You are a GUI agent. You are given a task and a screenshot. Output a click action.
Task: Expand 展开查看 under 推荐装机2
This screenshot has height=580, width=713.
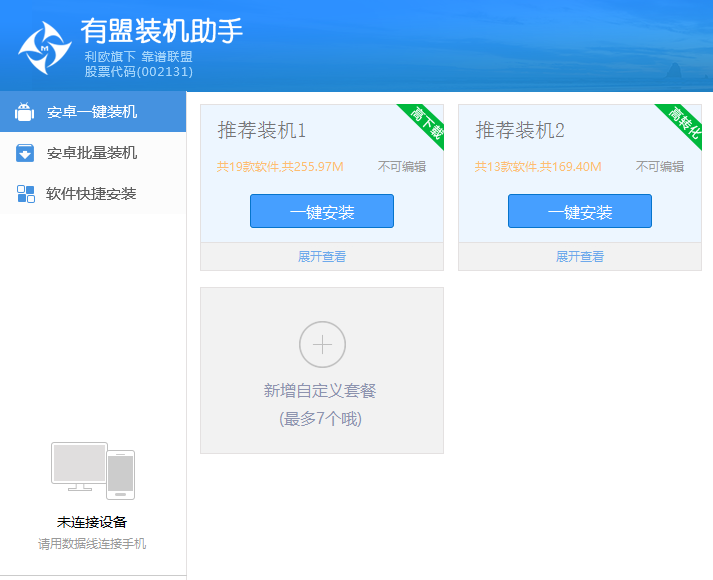point(580,257)
